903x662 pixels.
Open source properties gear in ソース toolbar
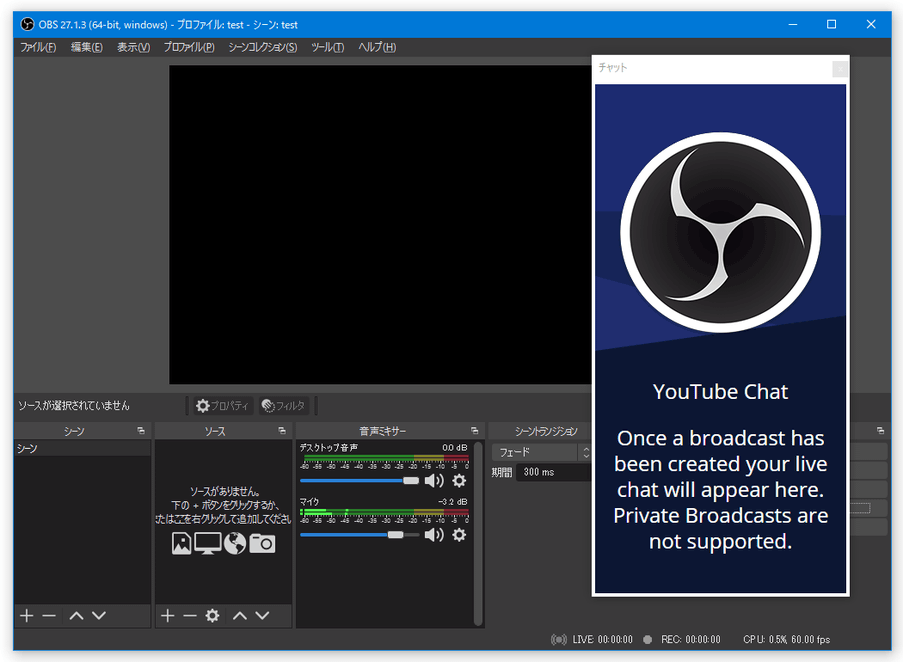click(213, 615)
